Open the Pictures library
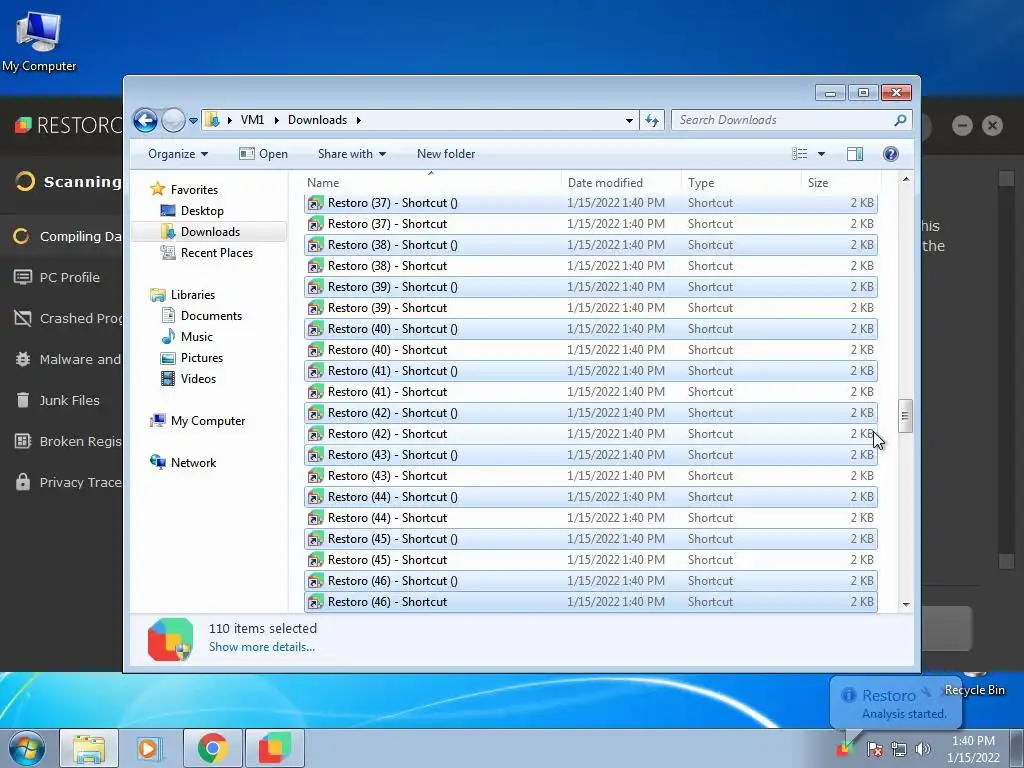The width and height of the screenshot is (1024, 768). click(x=201, y=358)
